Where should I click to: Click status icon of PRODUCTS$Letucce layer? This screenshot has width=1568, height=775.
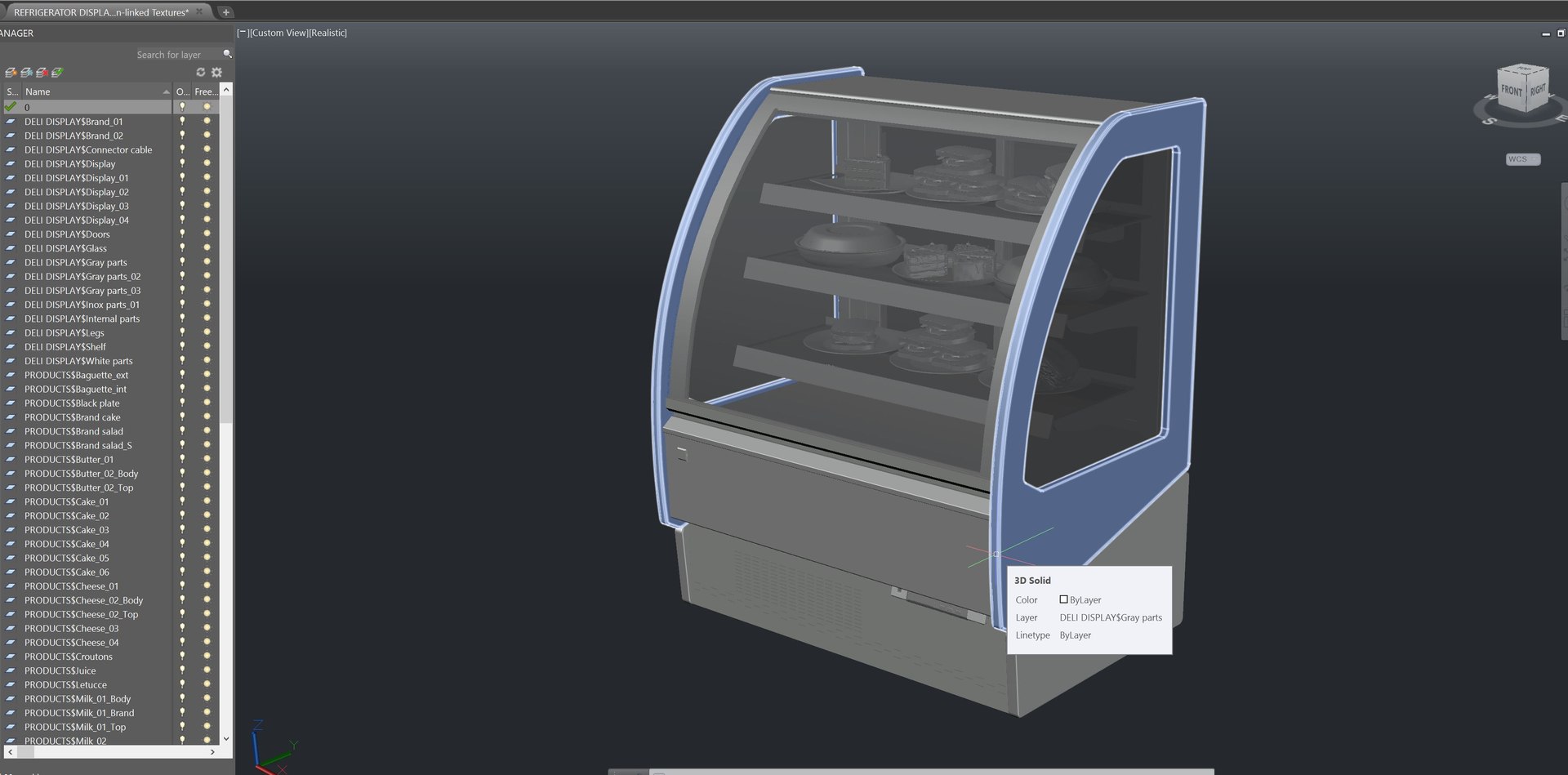click(x=11, y=684)
